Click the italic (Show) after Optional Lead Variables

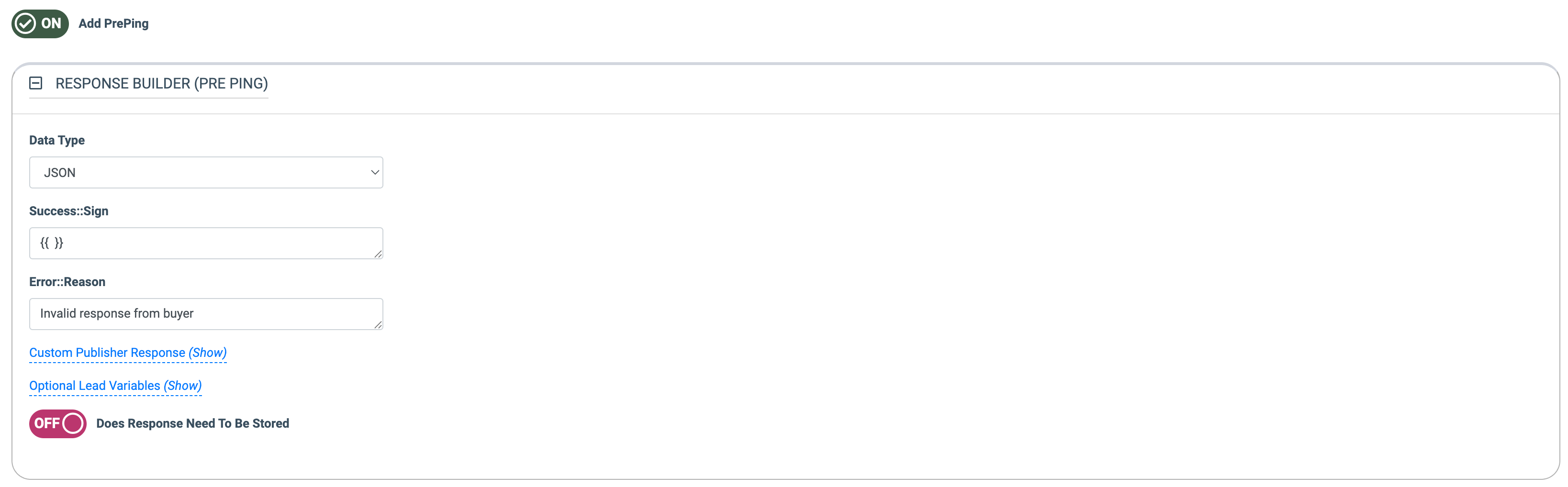[x=183, y=386]
